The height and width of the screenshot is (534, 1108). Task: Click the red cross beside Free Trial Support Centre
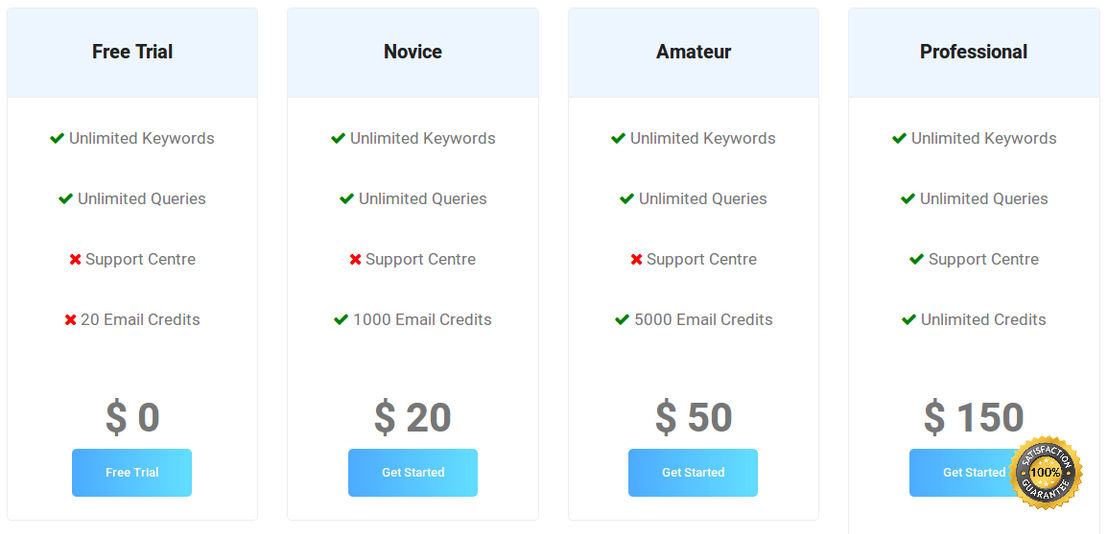(76, 260)
